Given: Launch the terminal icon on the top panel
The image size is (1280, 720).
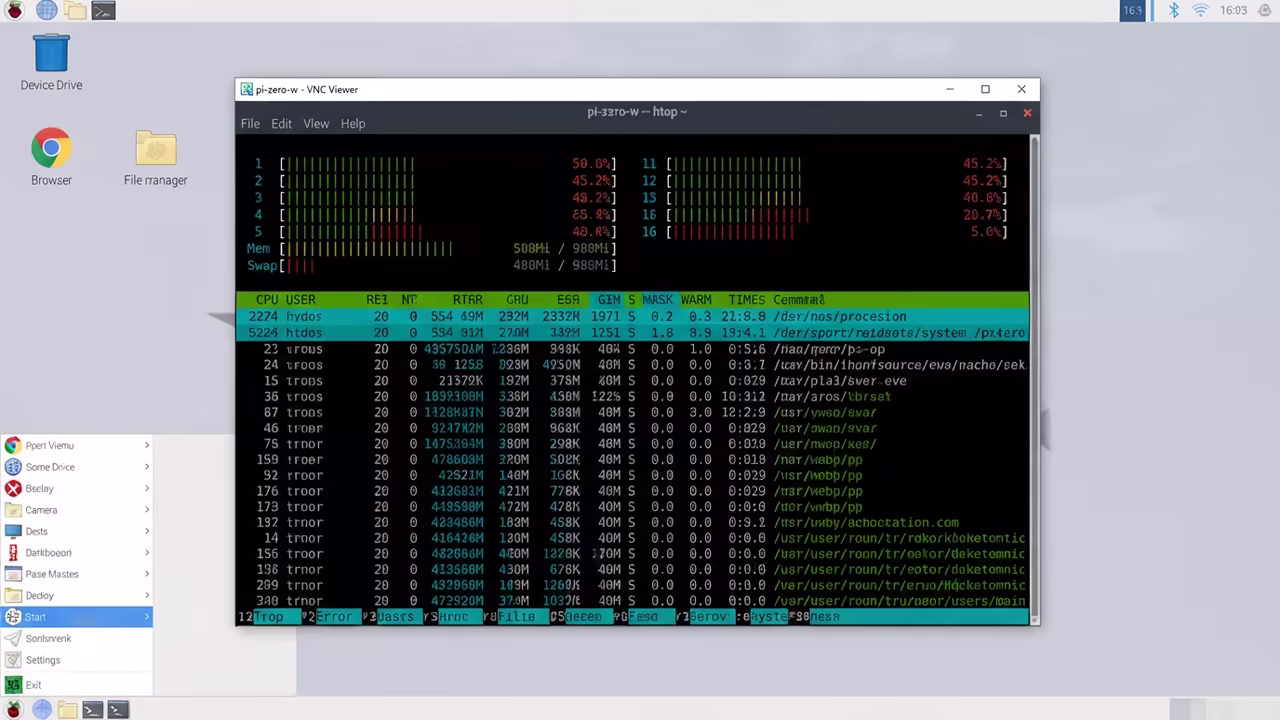Looking at the screenshot, I should [x=103, y=11].
